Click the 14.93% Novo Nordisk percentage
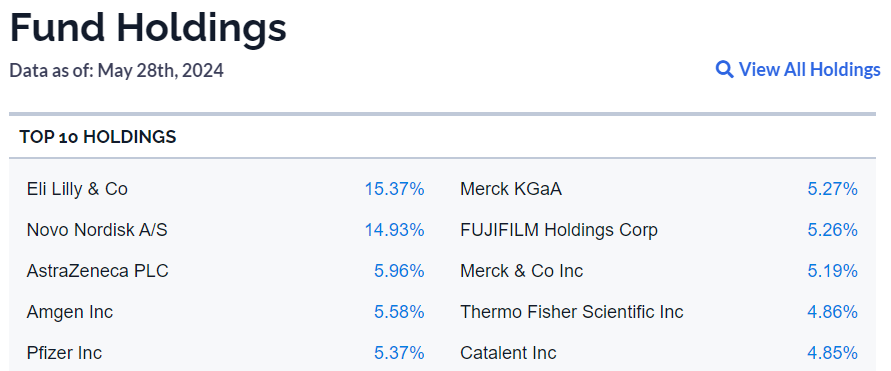Screen dimensions: 891x371 [x=394, y=230]
